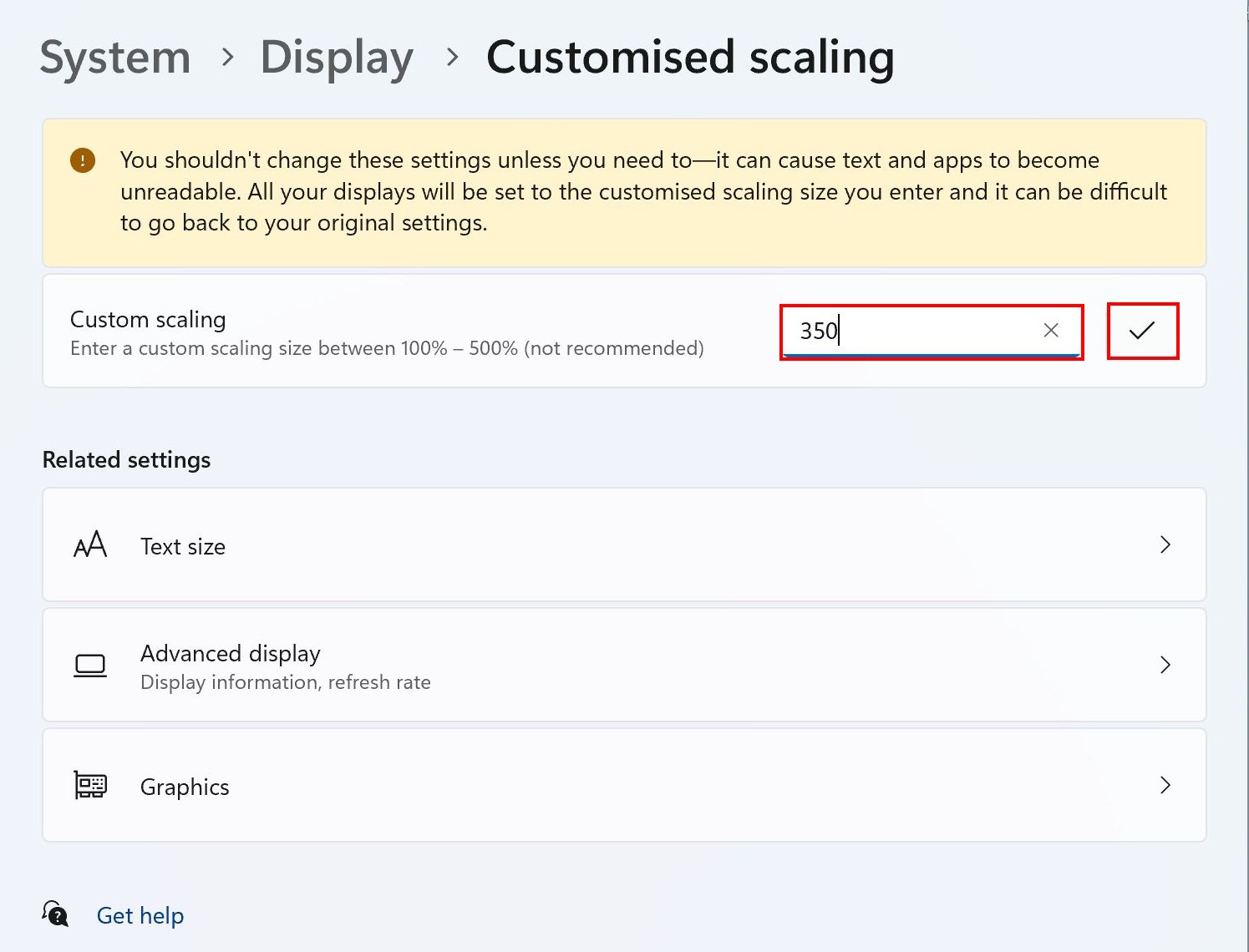
Task: Click the Related settings heading
Action: point(126,459)
